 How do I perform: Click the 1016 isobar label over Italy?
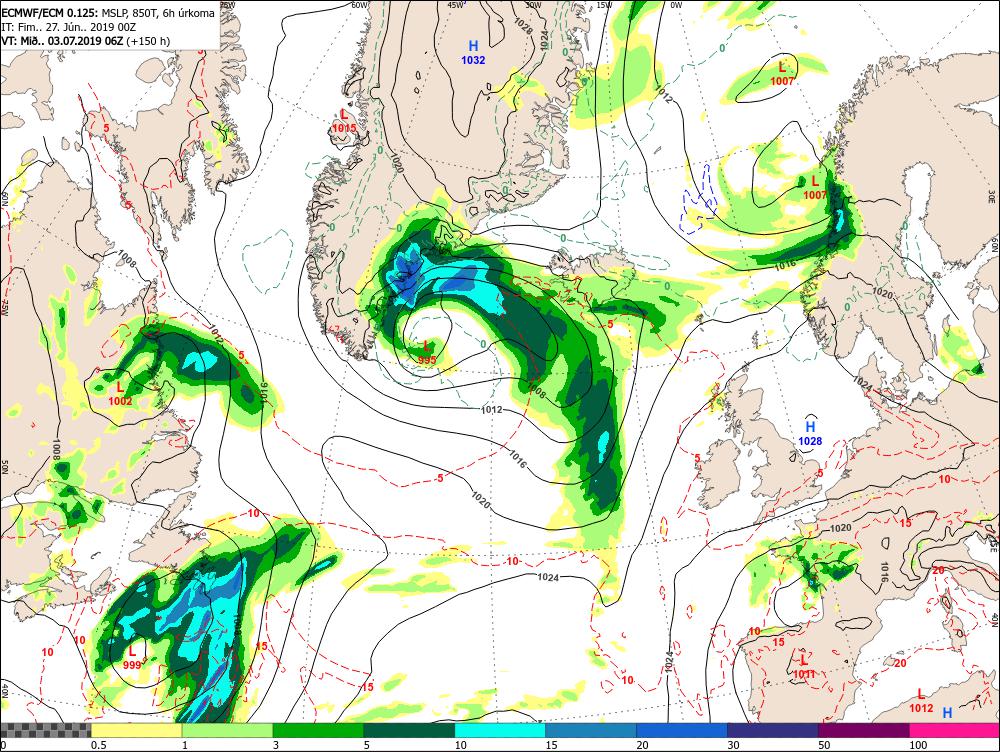coord(884,571)
